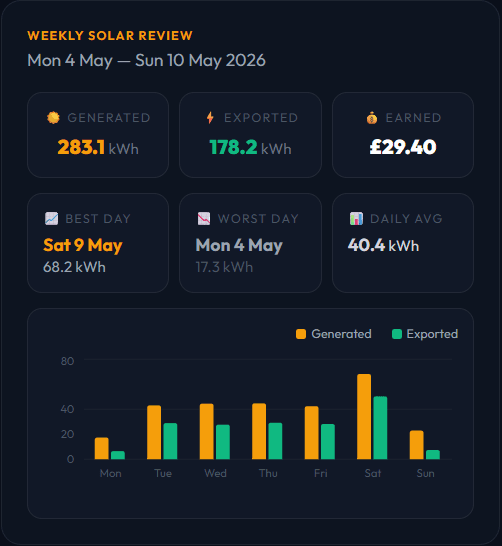Click the falling chart icon beside Worst Day
The height and width of the screenshot is (546, 502).
coord(204,219)
